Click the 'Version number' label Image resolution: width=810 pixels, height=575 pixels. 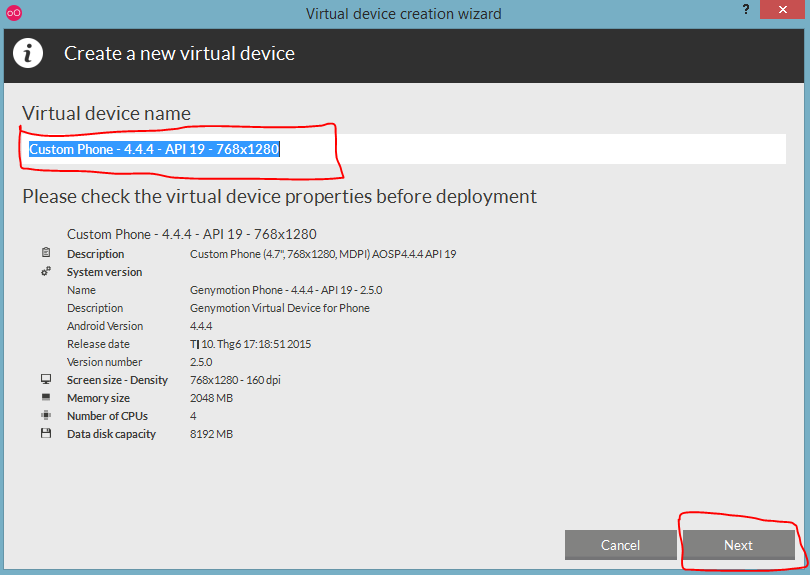[x=104, y=362]
